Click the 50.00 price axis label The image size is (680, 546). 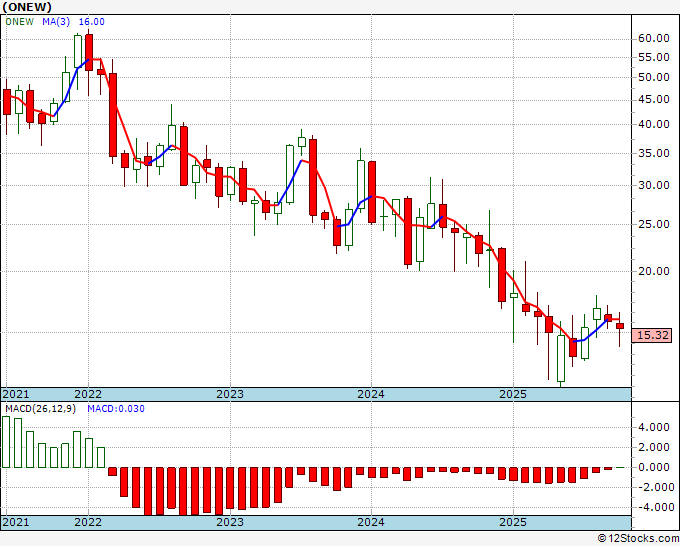[654, 78]
